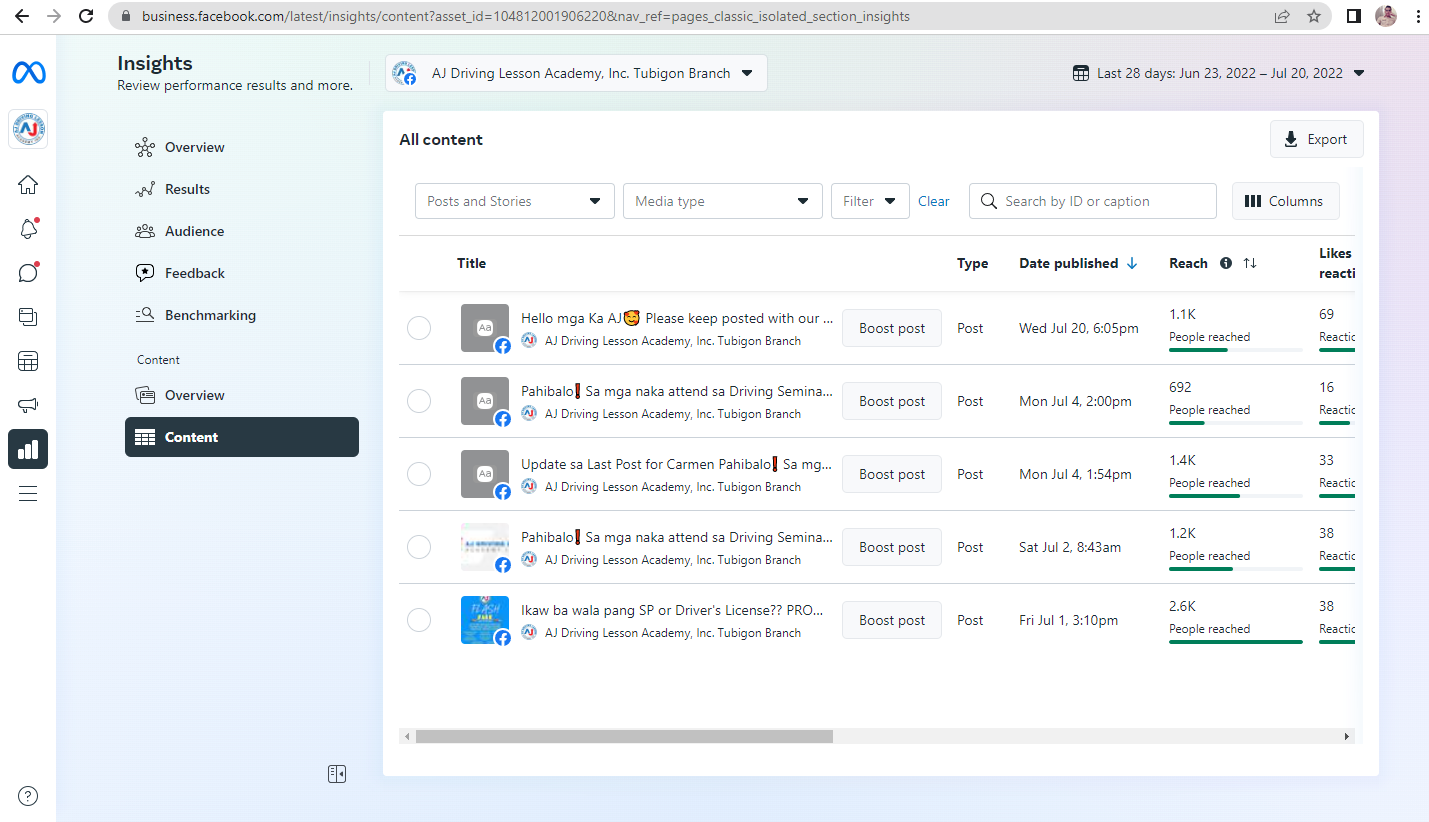Viewport: 1429px width, 822px height.
Task: Click the Meta logo icon
Action: tap(28, 73)
